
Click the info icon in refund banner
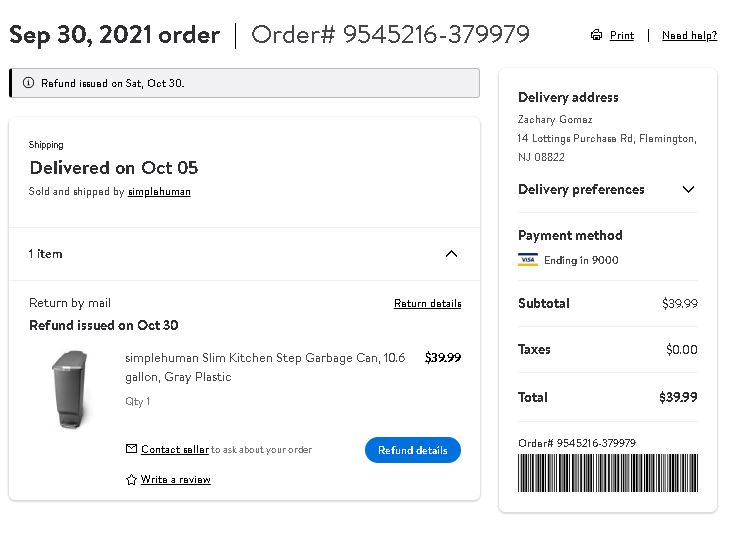(x=29, y=83)
